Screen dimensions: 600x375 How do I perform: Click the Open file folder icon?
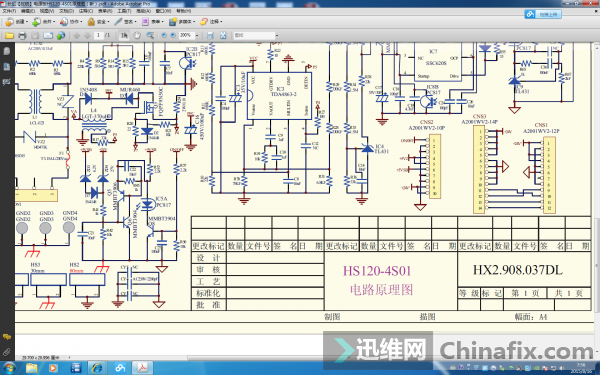[9, 36]
